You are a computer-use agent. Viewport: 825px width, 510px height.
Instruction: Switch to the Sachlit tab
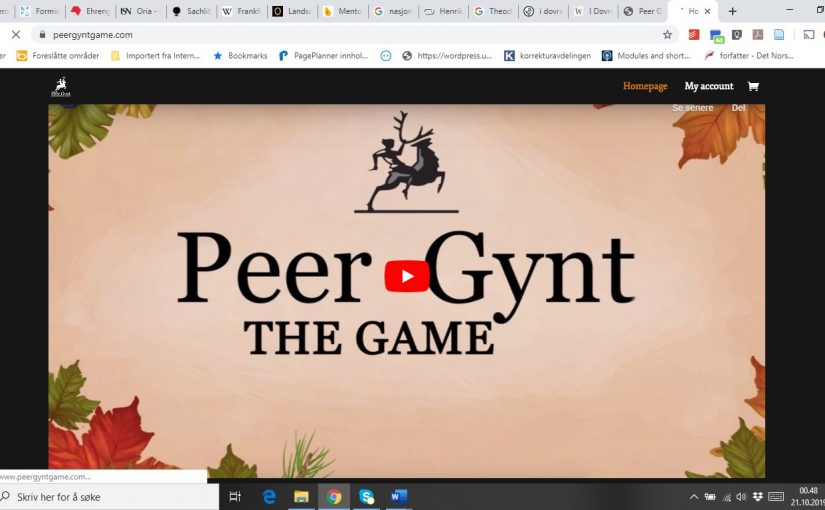192,11
